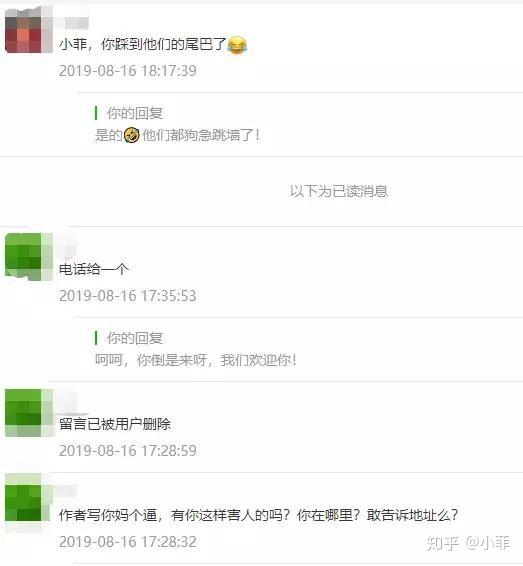Click the reply '呵呵，你倒是来呀，我们欢迎你!'
This screenshot has height=566, width=523.
pos(196,360)
